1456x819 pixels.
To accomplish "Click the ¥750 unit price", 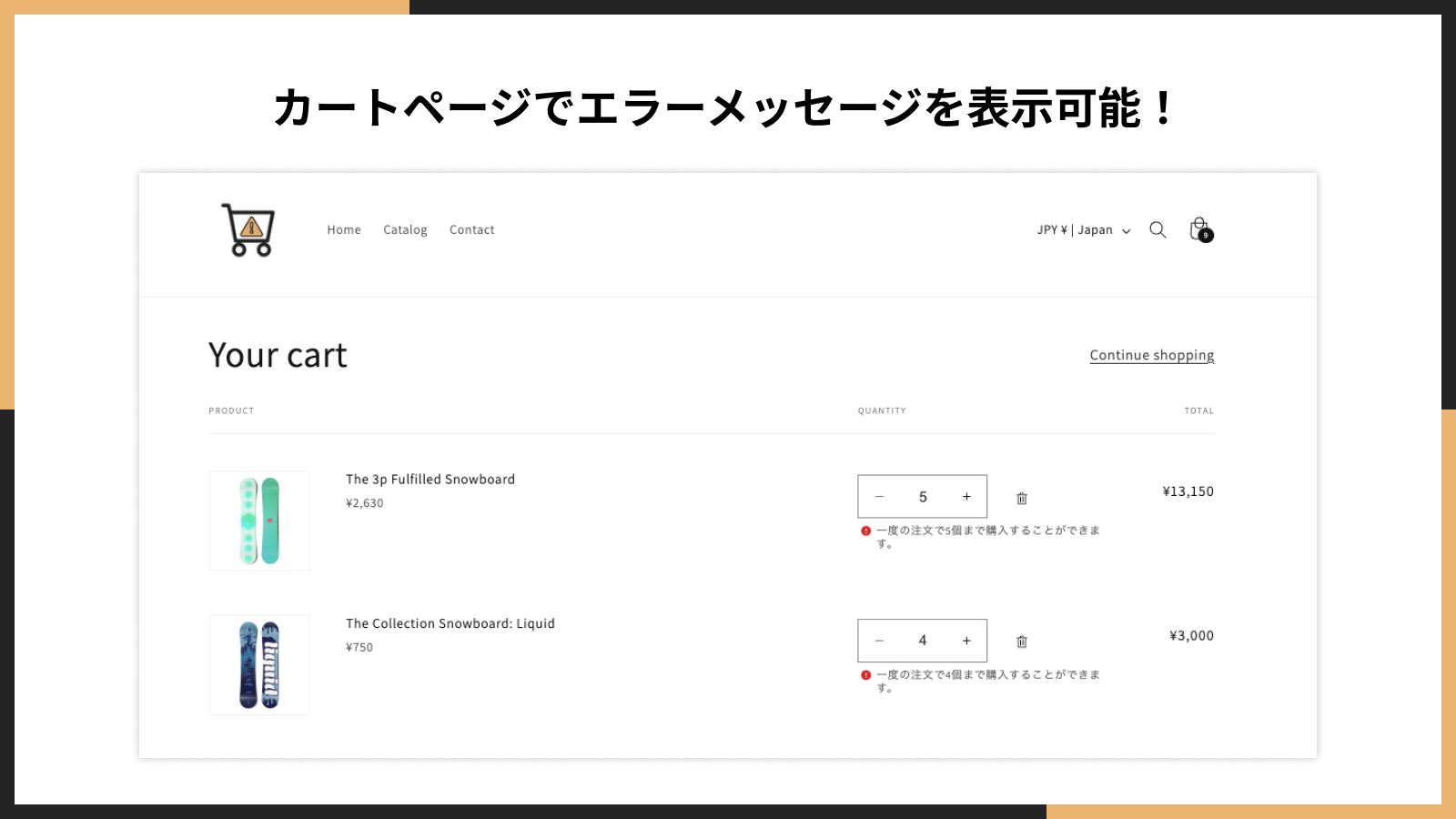I will 359,648.
